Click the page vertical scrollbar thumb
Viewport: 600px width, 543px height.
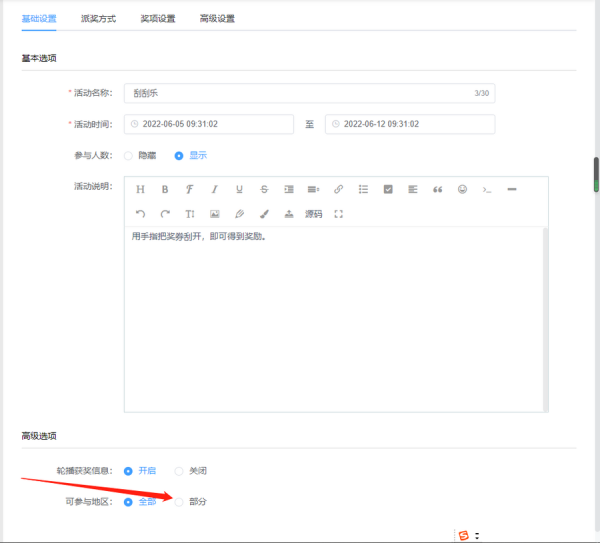(596, 174)
